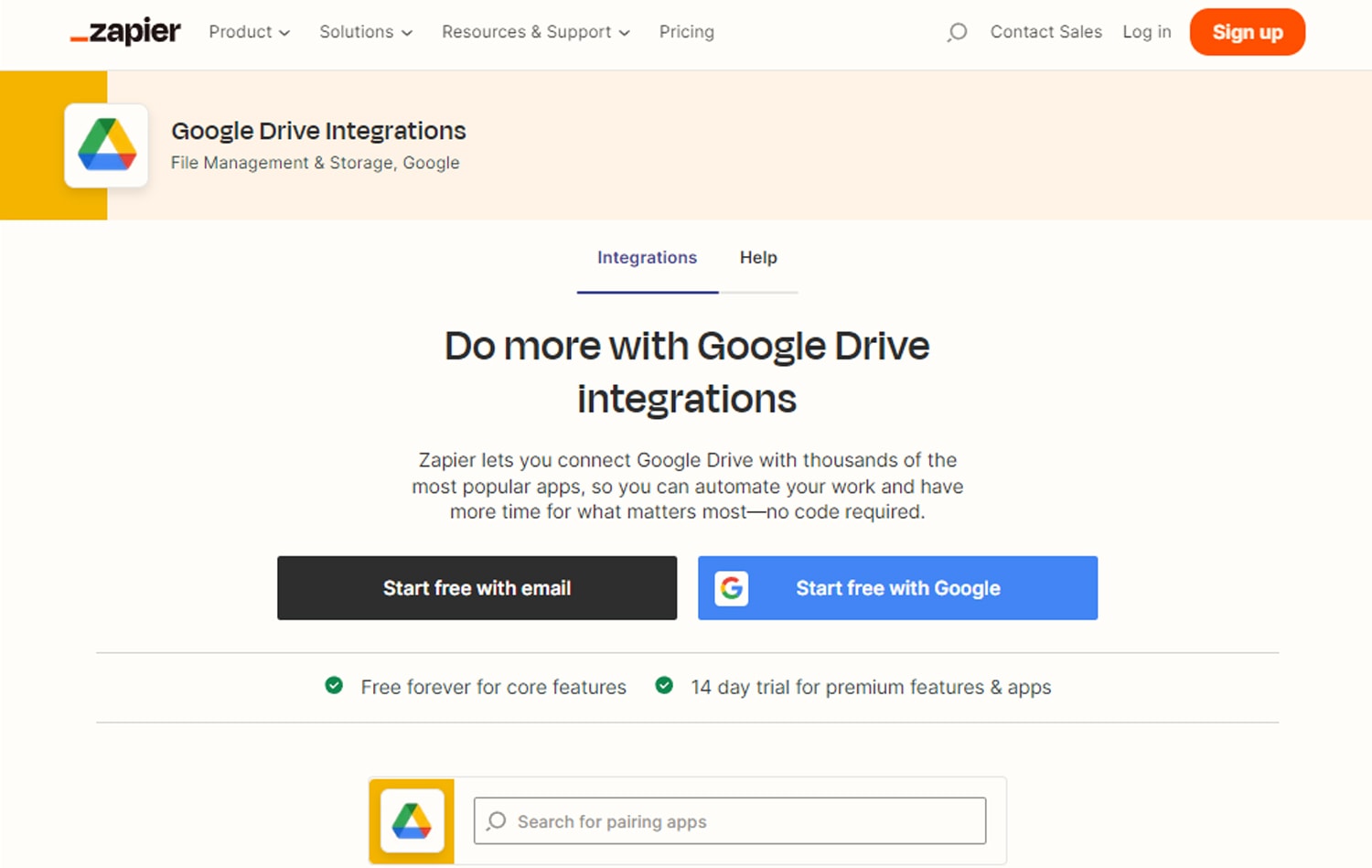Click the green checkmark next to Free forever
This screenshot has width=1372, height=868.
coord(334,685)
